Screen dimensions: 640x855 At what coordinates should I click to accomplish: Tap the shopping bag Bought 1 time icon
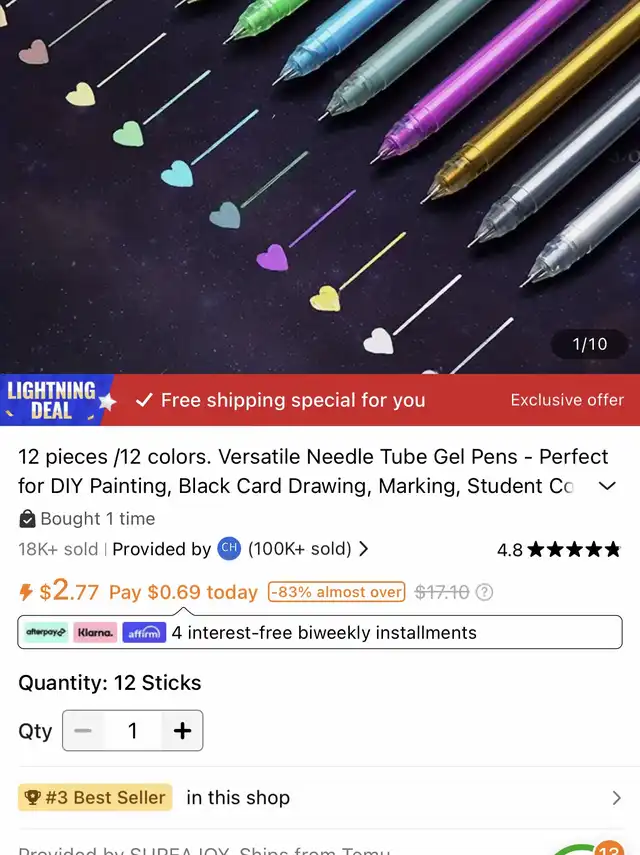tap(27, 519)
